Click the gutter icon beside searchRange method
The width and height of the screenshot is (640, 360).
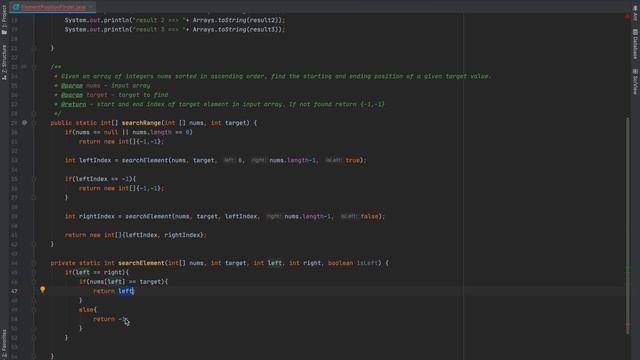coord(24,122)
